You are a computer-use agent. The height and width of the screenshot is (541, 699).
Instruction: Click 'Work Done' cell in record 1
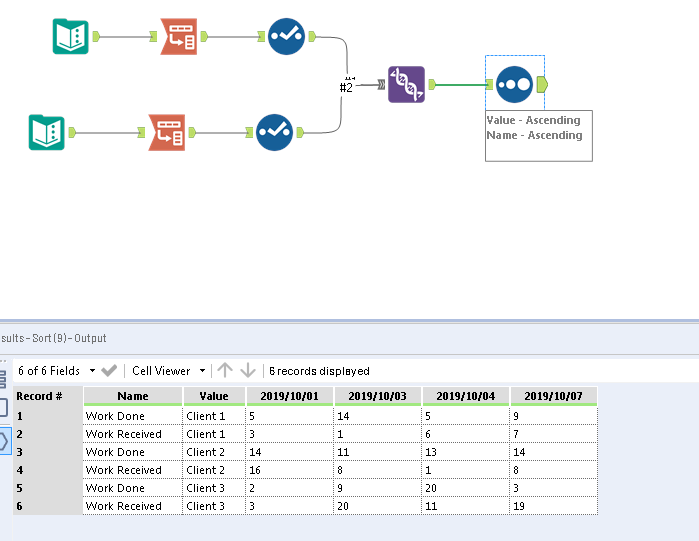coord(133,416)
